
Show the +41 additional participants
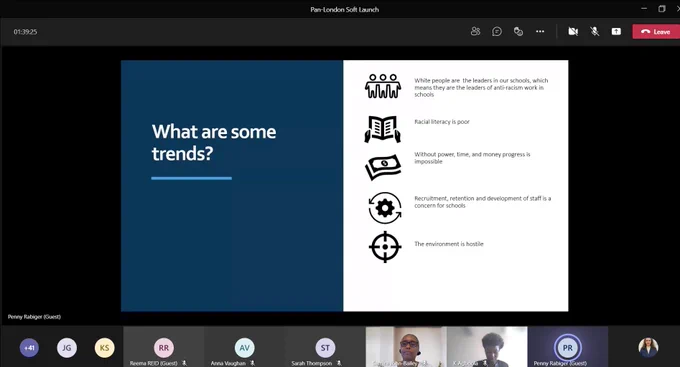(x=29, y=347)
